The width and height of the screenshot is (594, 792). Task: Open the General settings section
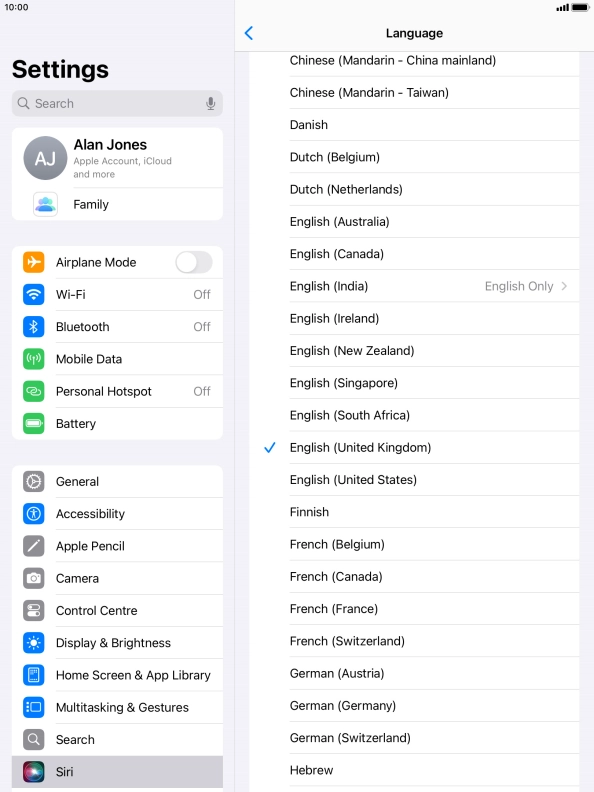(117, 481)
